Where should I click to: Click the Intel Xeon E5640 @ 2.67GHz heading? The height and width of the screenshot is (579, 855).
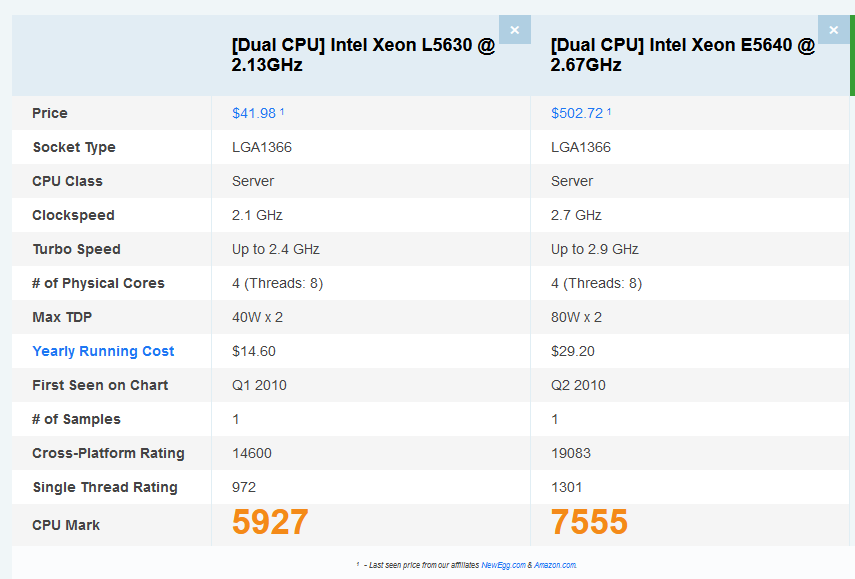(x=683, y=55)
